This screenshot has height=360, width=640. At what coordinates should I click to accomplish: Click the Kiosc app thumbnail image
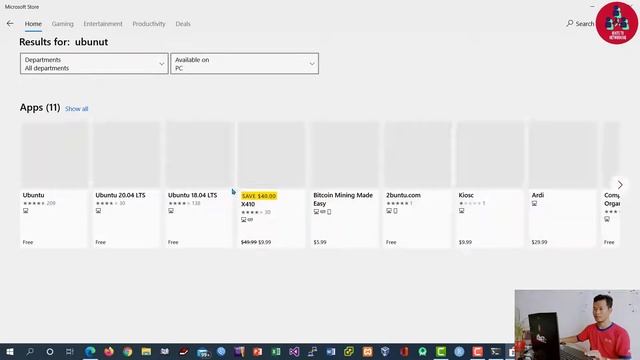pyautogui.click(x=490, y=155)
